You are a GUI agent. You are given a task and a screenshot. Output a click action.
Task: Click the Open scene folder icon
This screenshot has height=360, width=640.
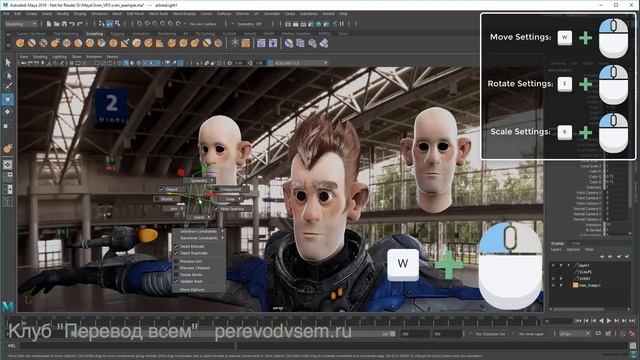coord(57,24)
